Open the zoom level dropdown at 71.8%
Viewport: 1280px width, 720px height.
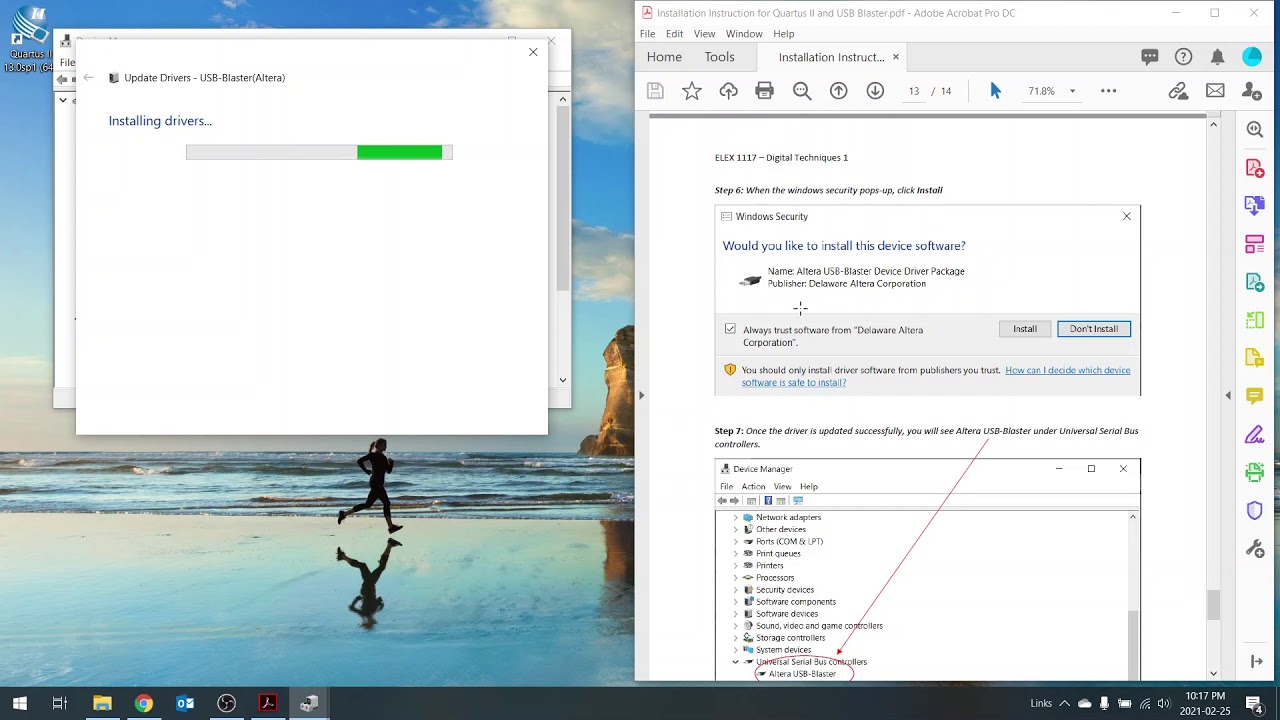click(x=1072, y=91)
